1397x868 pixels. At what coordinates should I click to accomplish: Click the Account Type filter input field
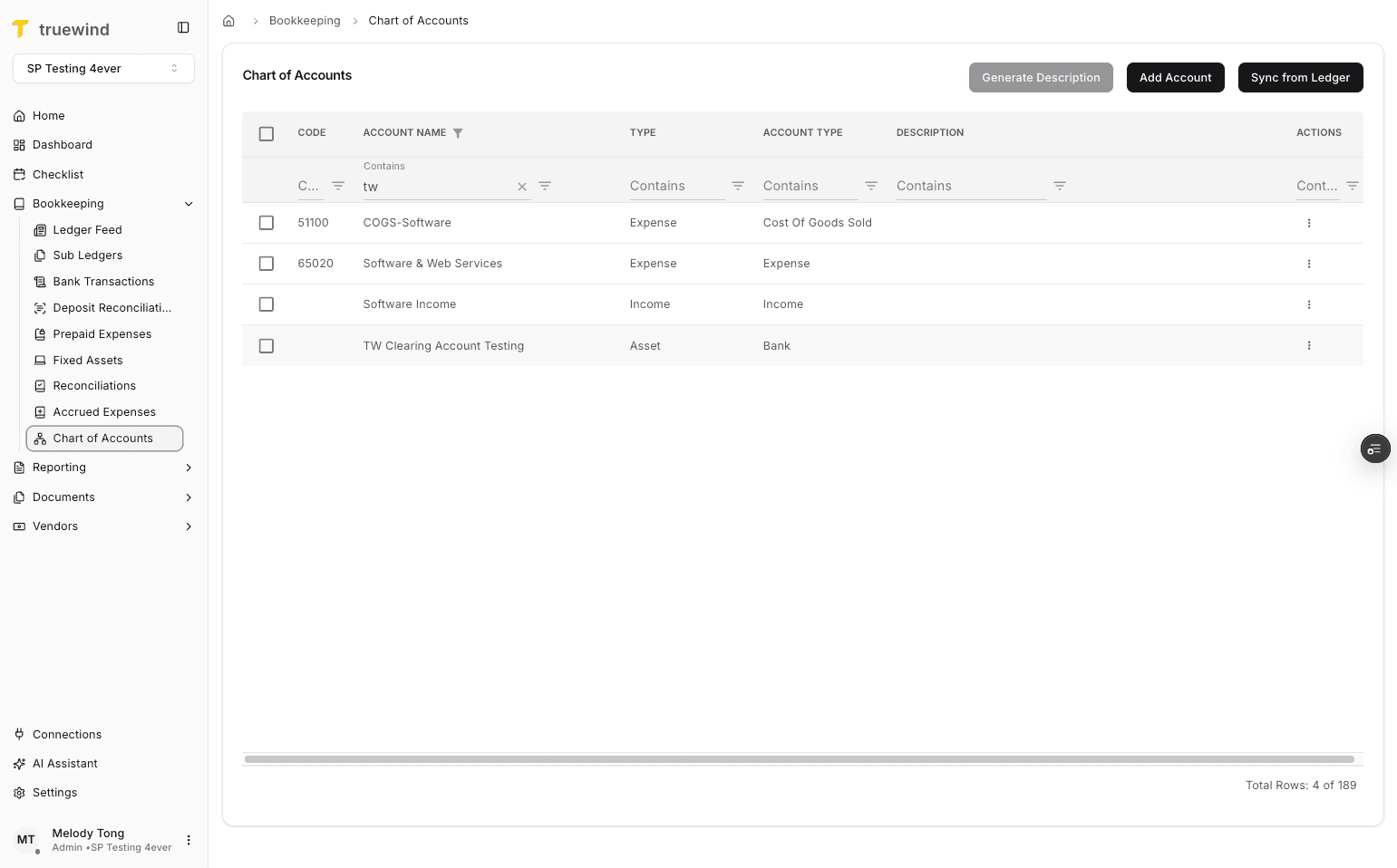point(810,186)
